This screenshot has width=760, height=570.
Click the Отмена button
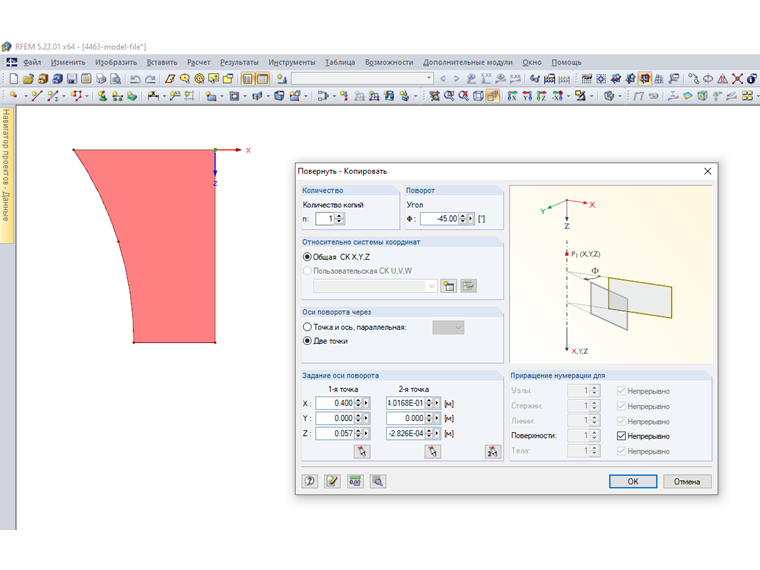(687, 481)
